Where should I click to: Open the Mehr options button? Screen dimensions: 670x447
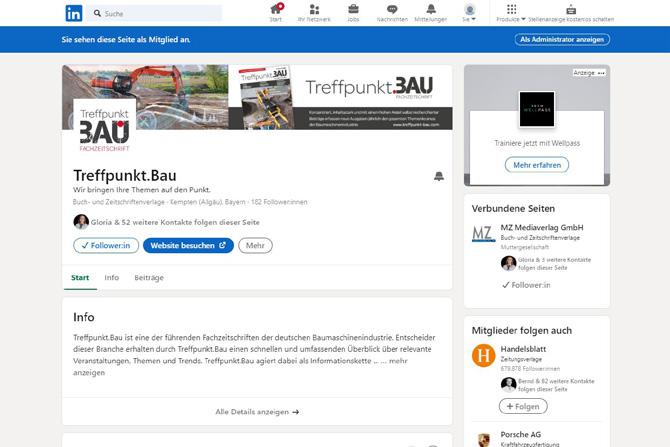(x=255, y=245)
